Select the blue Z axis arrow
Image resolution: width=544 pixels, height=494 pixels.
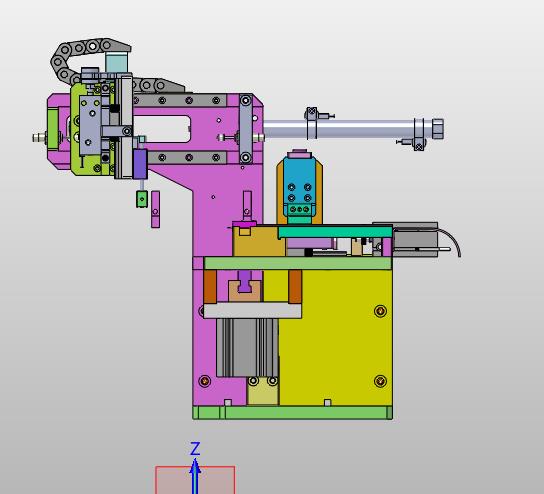click(x=195, y=476)
